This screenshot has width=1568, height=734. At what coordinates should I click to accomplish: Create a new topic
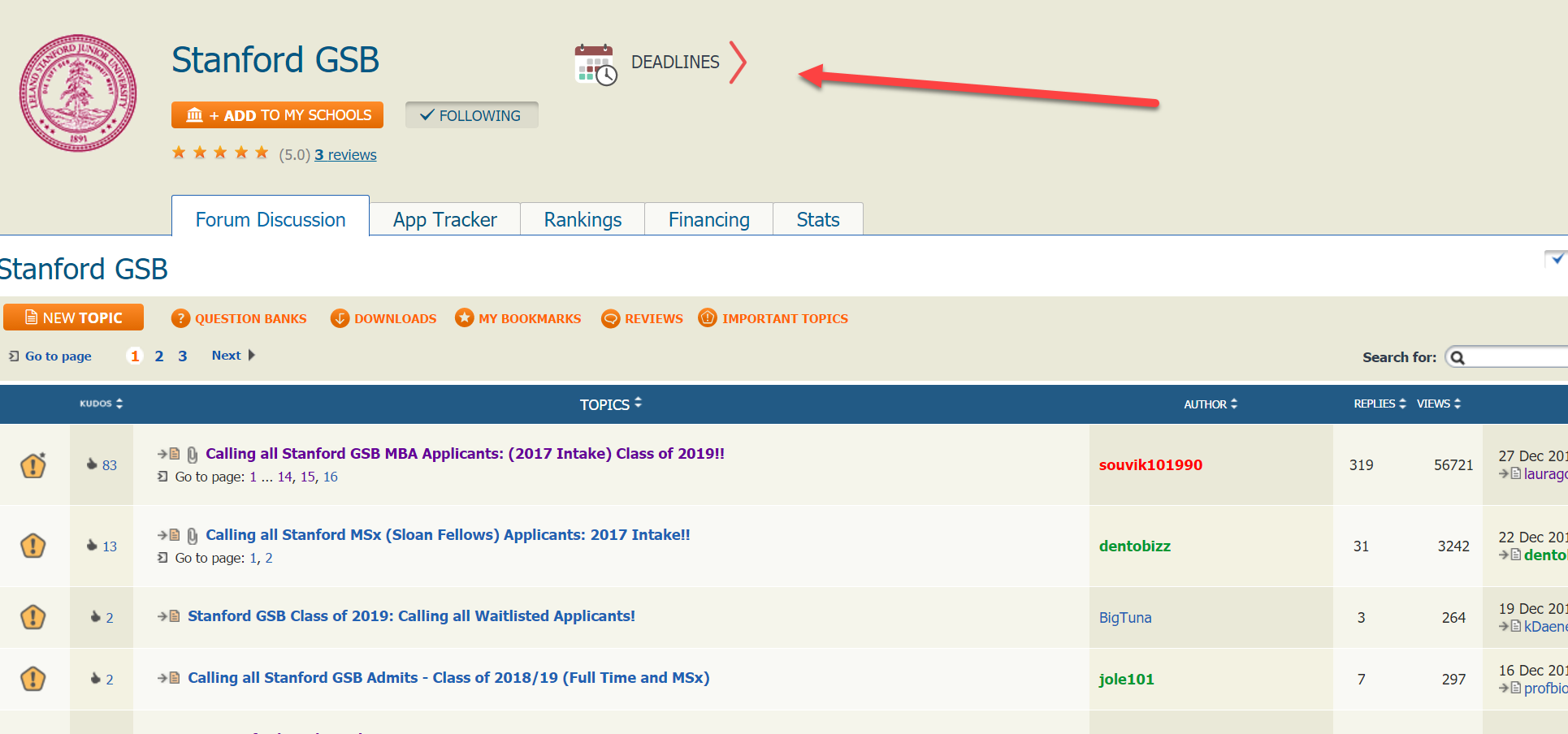coord(73,317)
